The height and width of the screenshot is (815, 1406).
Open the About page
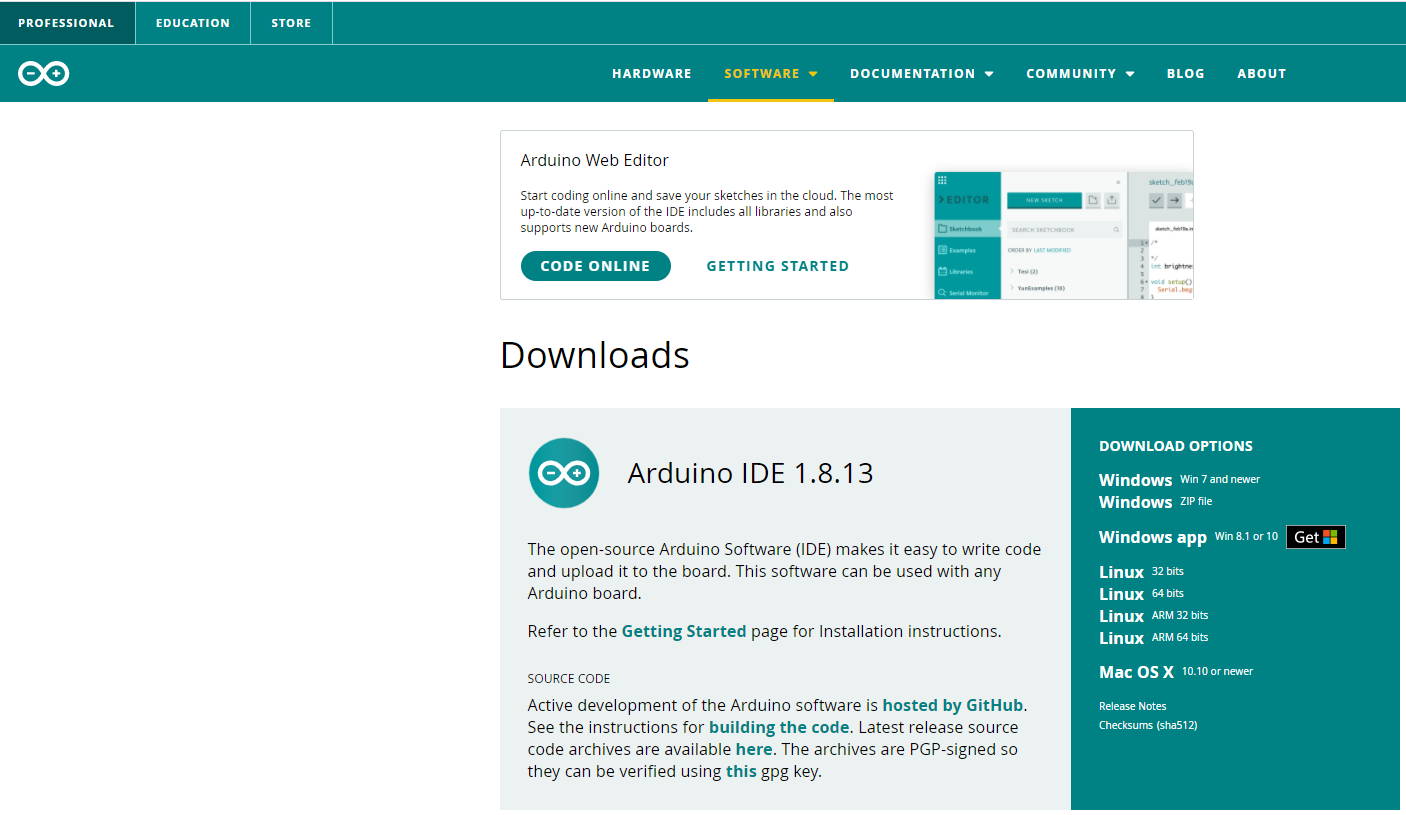[1262, 74]
